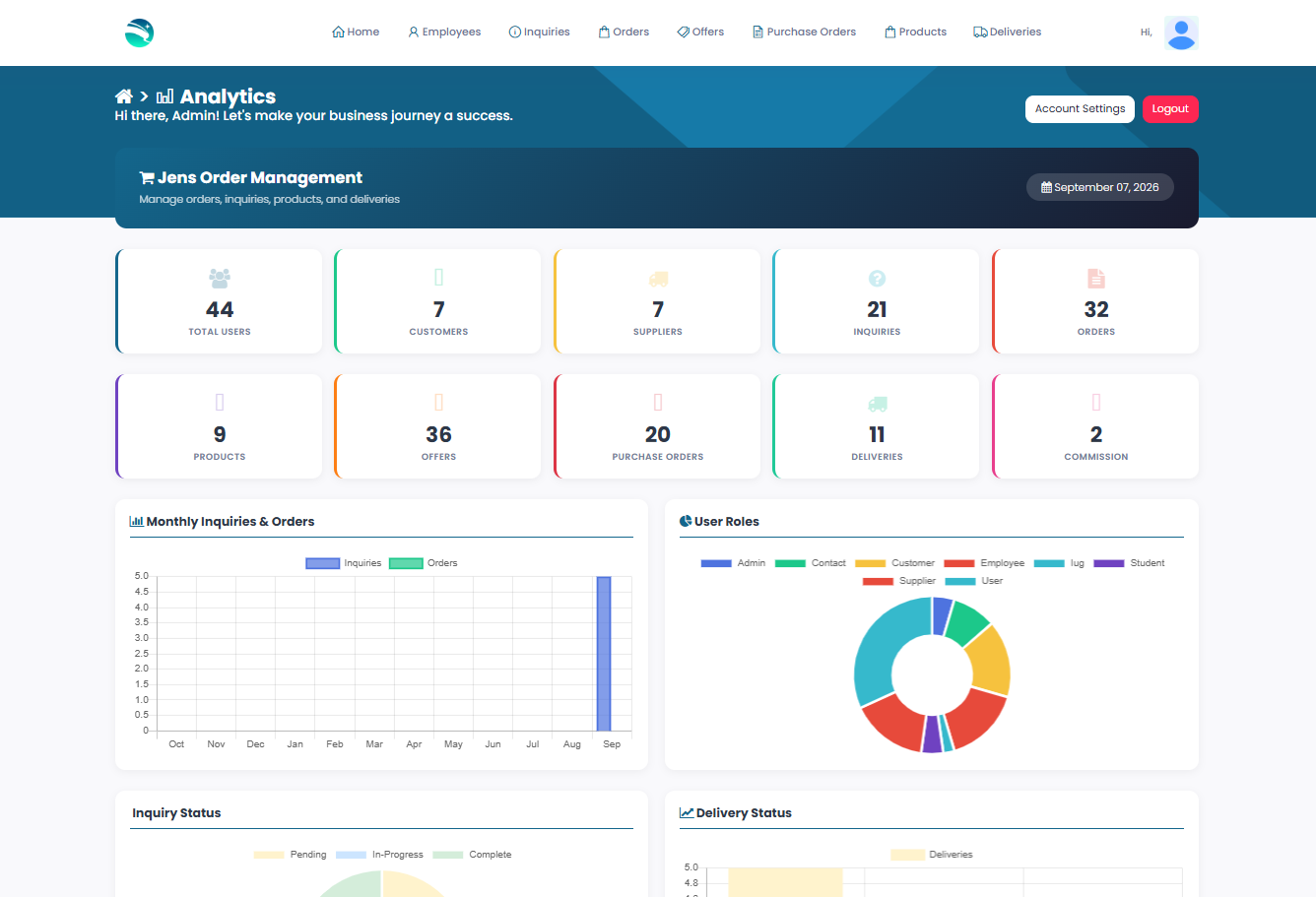The width and height of the screenshot is (1316, 897).
Task: Click the "Hi there, Admin!" greeting line
Action: (313, 116)
